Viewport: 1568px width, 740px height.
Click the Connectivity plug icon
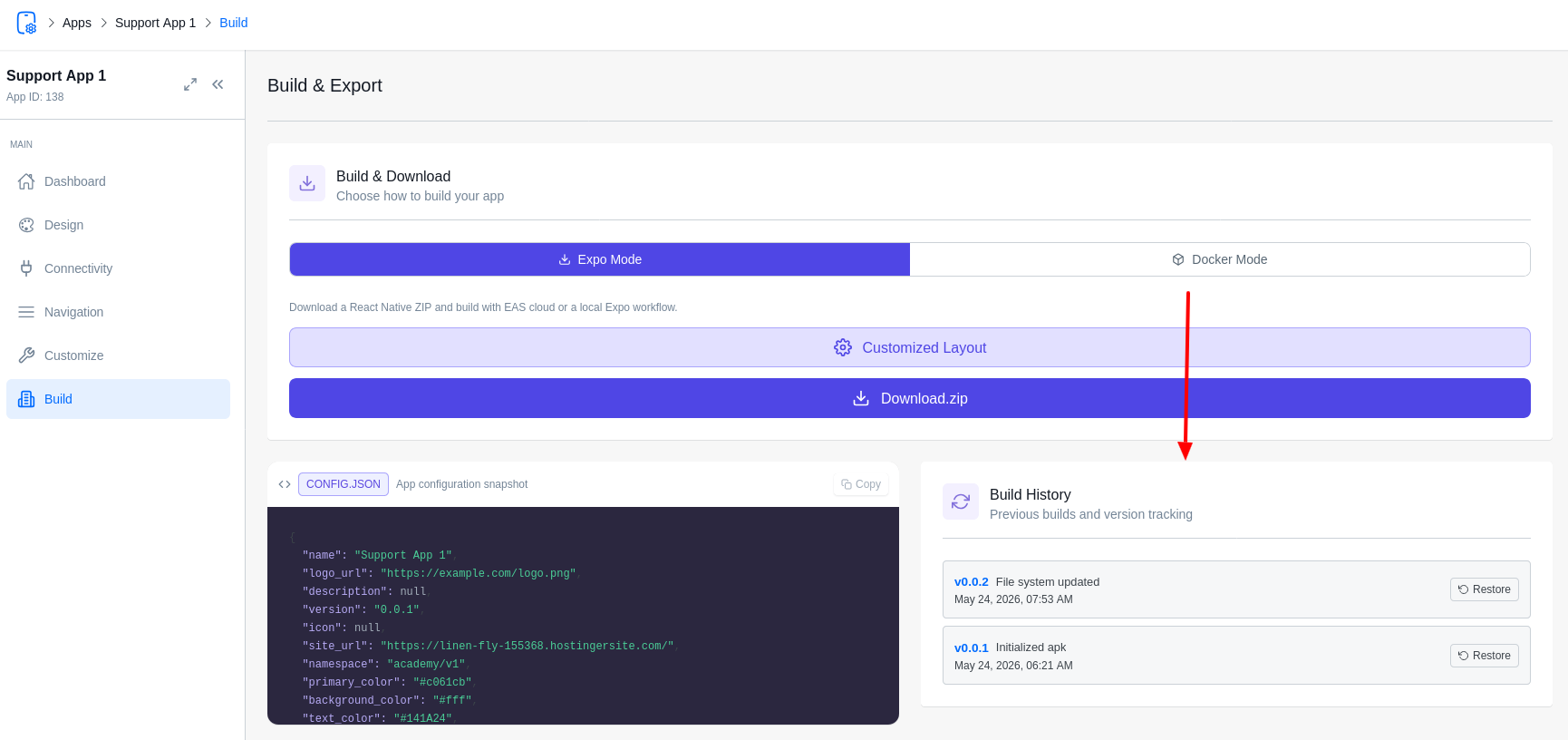coord(26,268)
